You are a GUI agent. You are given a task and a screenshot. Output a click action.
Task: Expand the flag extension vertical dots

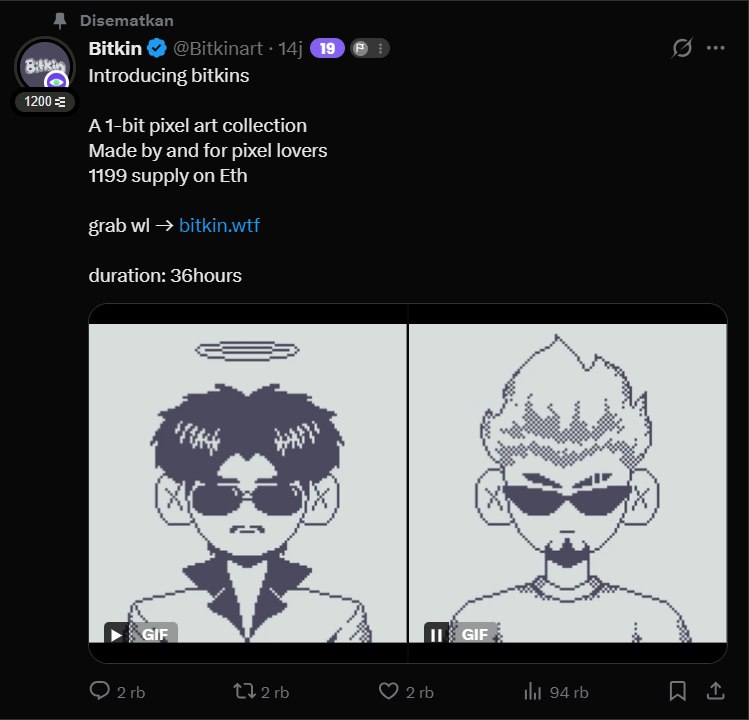coord(380,48)
